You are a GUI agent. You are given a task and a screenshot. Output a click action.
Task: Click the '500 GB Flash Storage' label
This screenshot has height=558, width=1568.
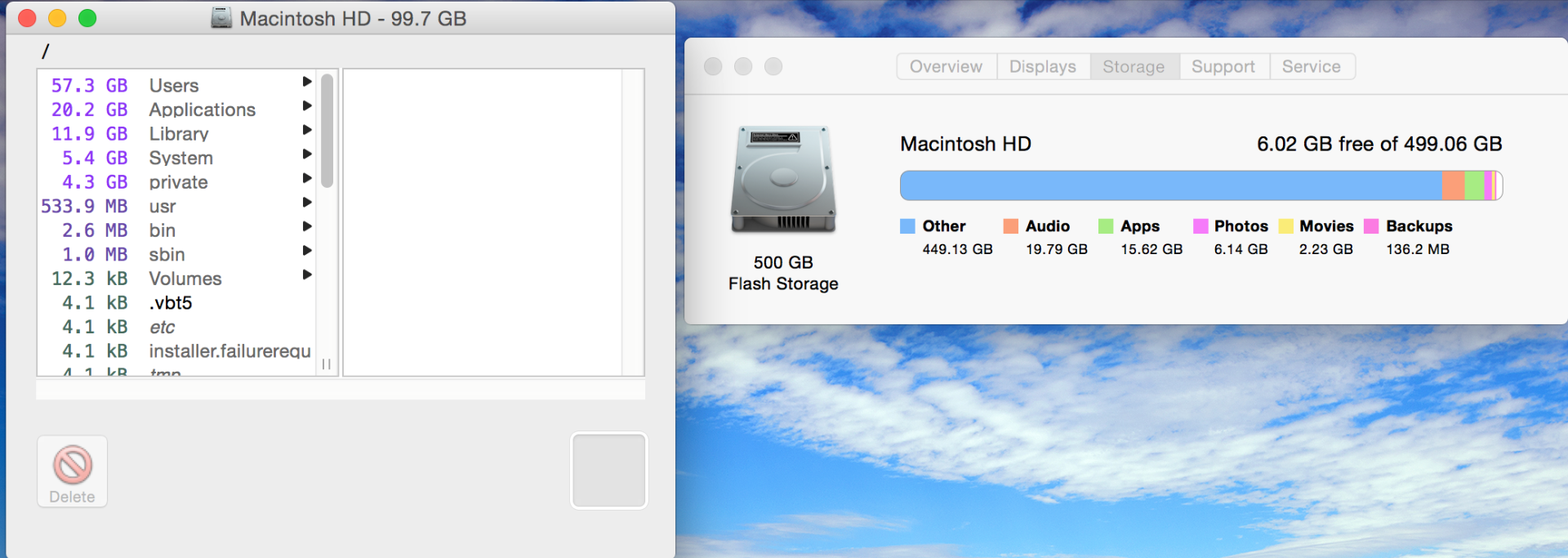[783, 273]
